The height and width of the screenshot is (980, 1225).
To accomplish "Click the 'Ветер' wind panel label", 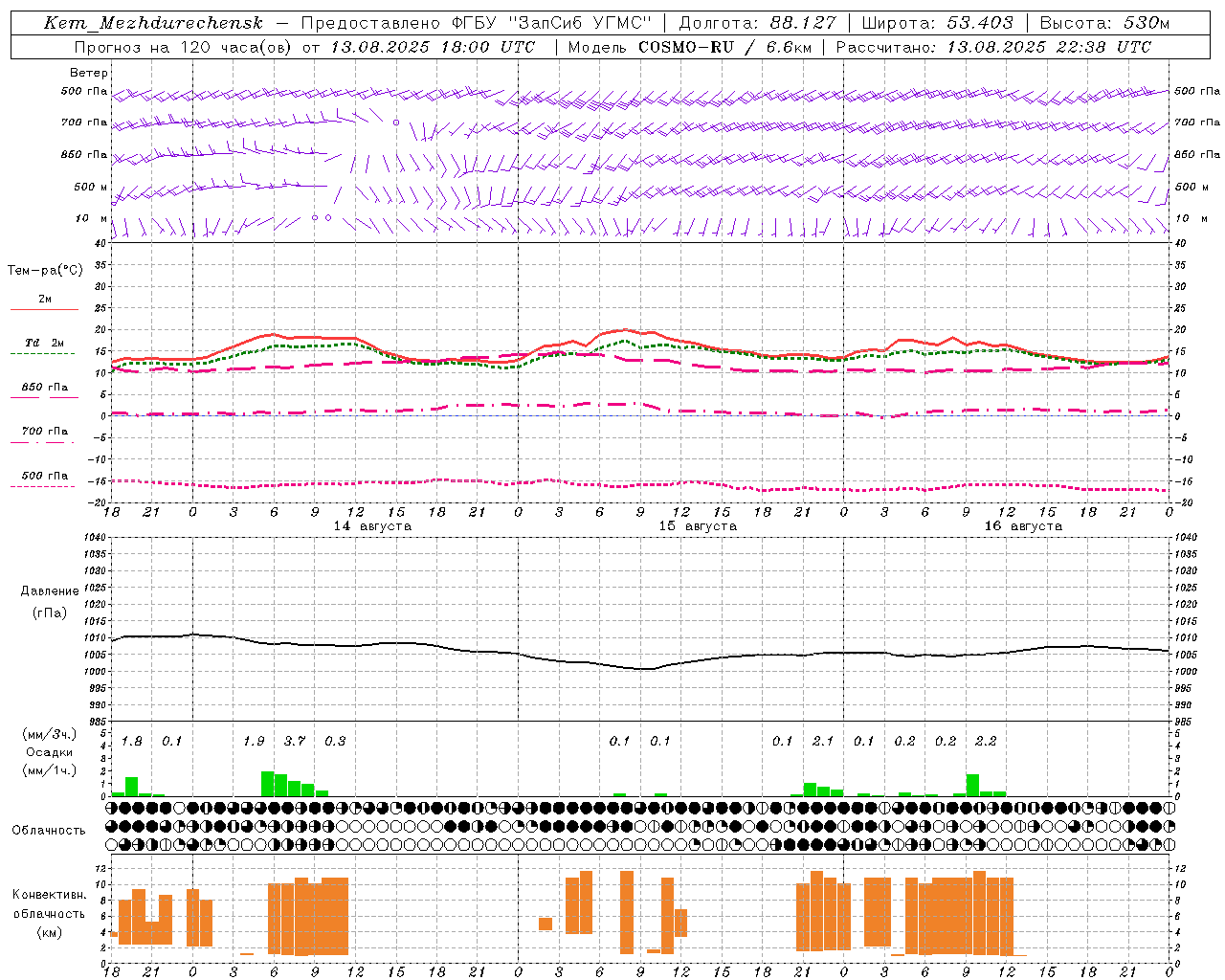I will [x=89, y=73].
